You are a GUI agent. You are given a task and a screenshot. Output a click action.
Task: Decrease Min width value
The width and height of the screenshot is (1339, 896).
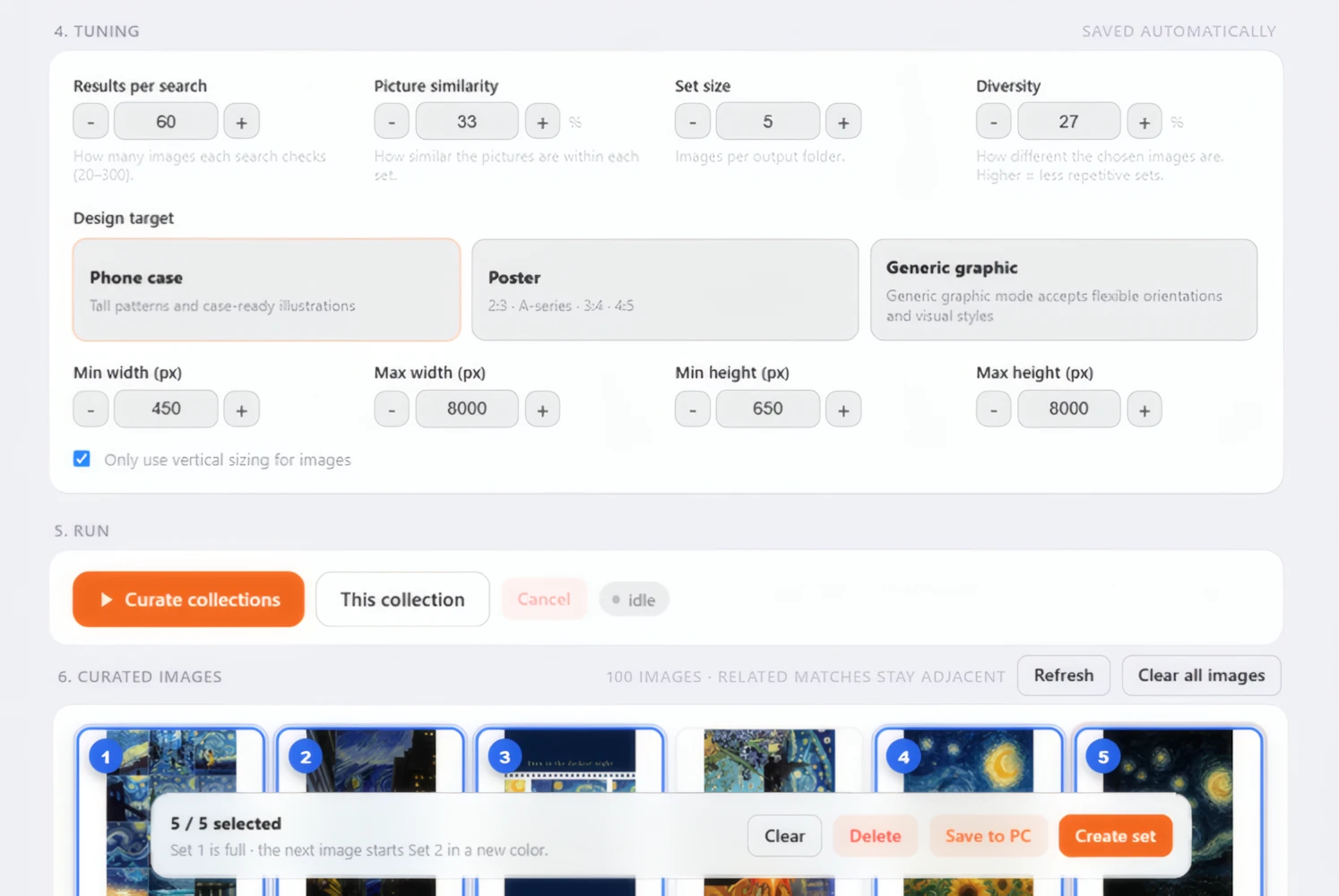click(91, 409)
